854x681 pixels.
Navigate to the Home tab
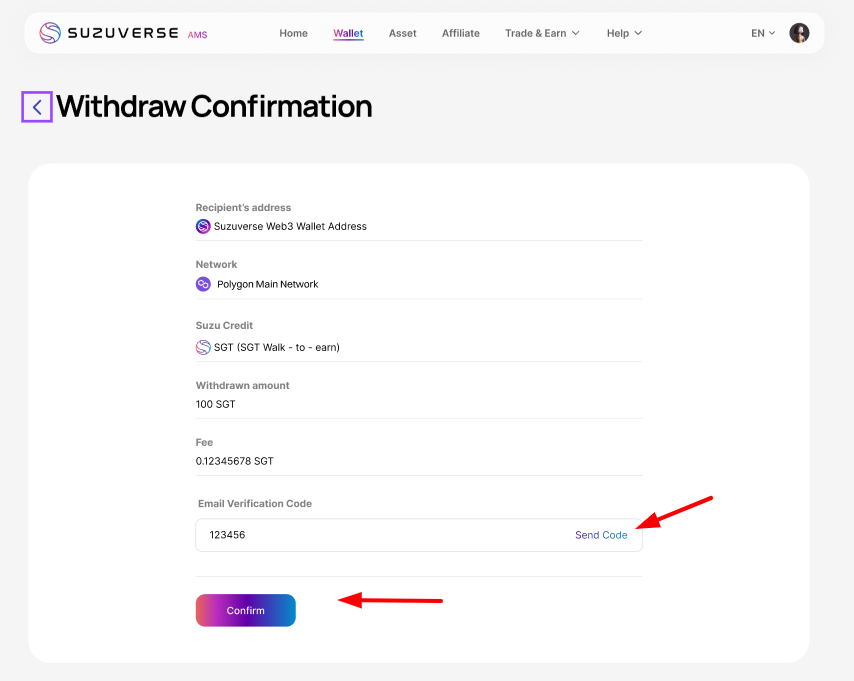point(293,33)
